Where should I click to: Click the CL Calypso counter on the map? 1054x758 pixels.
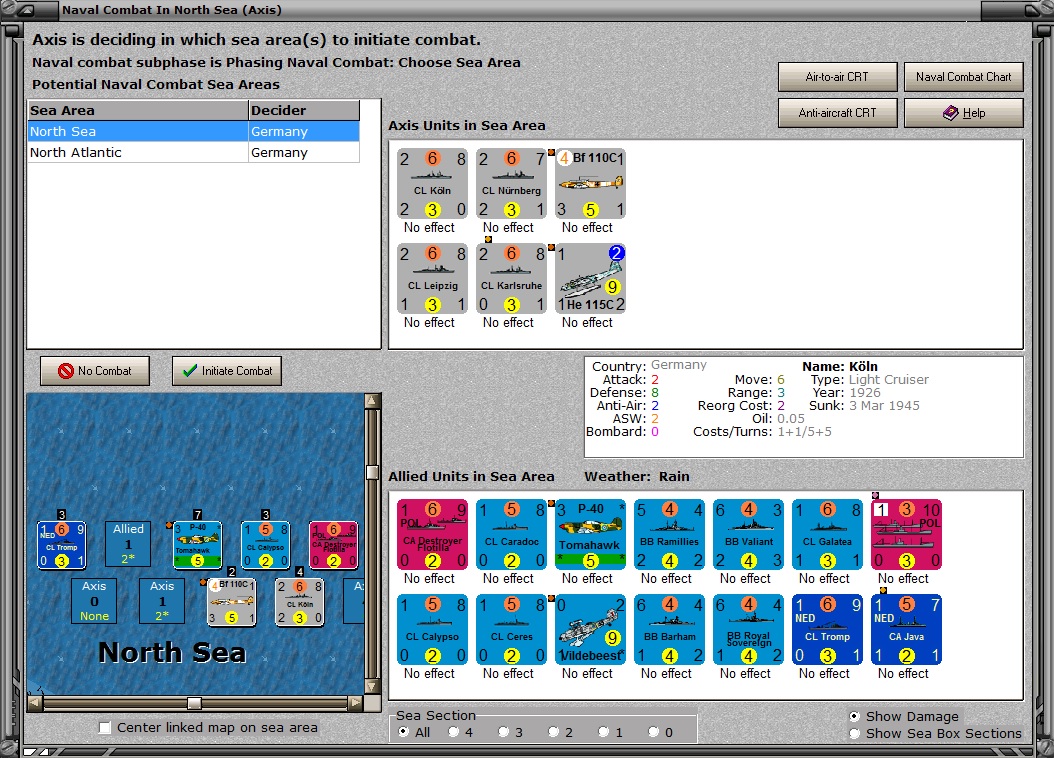(266, 545)
